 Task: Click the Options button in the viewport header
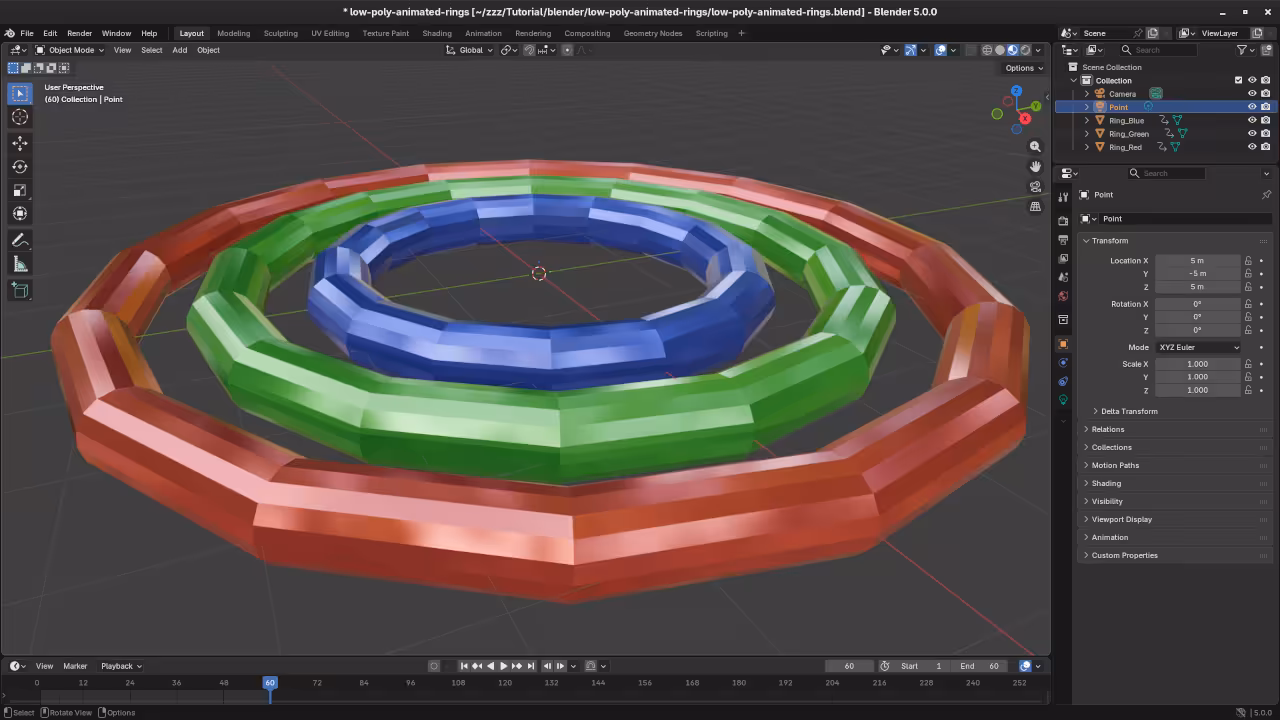click(x=1021, y=67)
